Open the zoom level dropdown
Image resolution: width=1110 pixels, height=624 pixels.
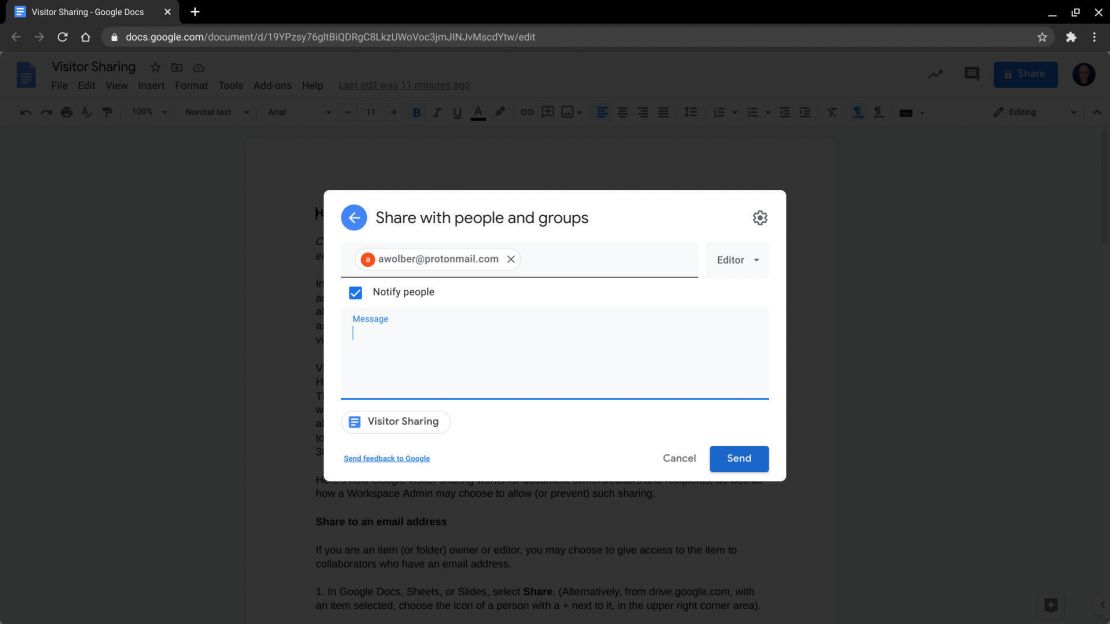[x=148, y=112]
